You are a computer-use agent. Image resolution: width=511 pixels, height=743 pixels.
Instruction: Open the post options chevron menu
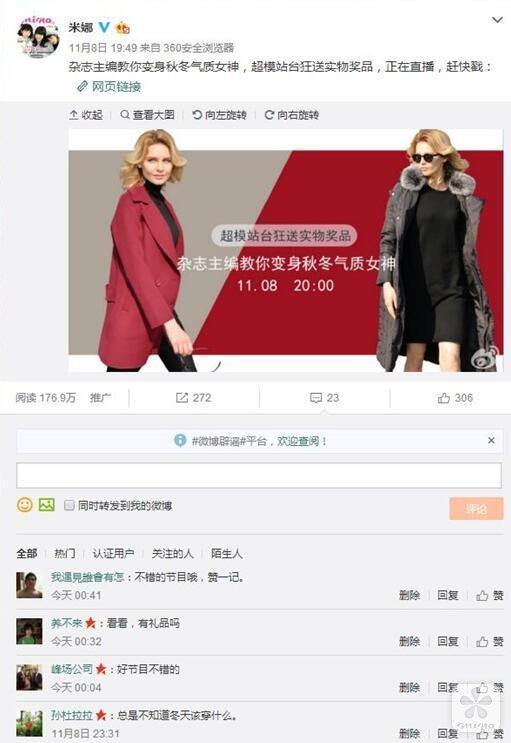tap(497, 20)
